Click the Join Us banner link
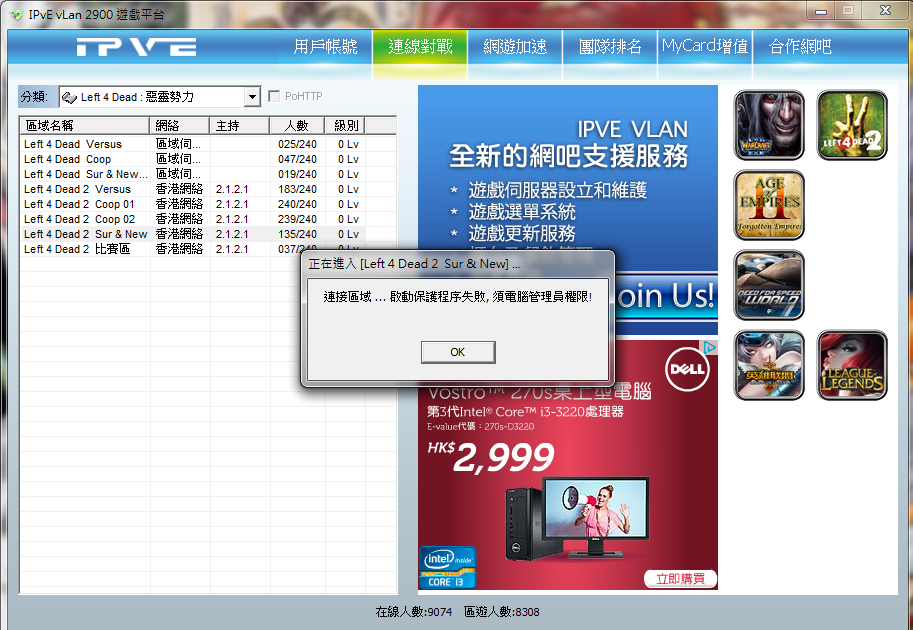Image resolution: width=913 pixels, height=630 pixels. tap(666, 296)
